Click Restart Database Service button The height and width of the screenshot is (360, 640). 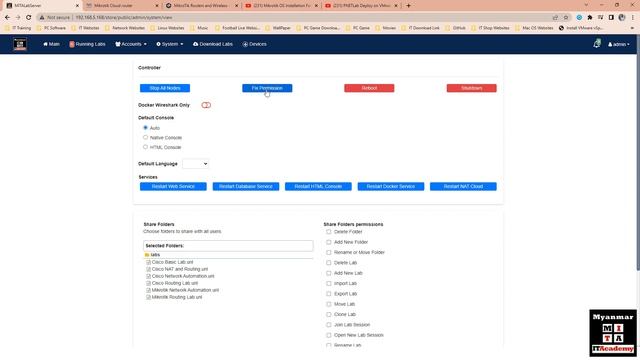[246, 187]
